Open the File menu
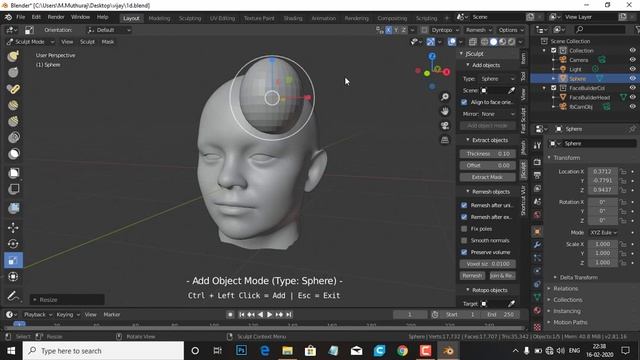This screenshot has width=640, height=360. [20, 17]
